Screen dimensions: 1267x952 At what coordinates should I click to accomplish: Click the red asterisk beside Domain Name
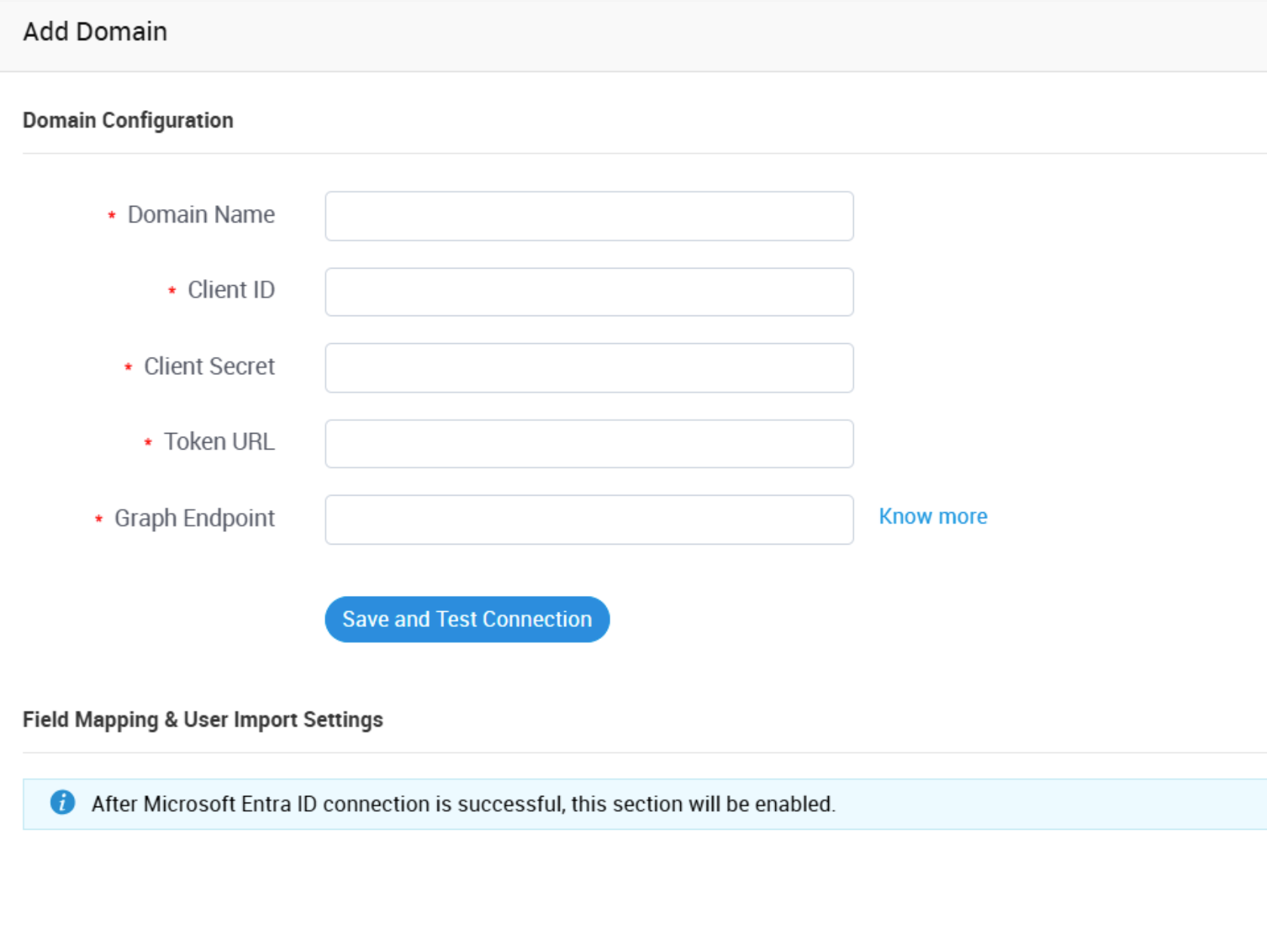coord(112,216)
